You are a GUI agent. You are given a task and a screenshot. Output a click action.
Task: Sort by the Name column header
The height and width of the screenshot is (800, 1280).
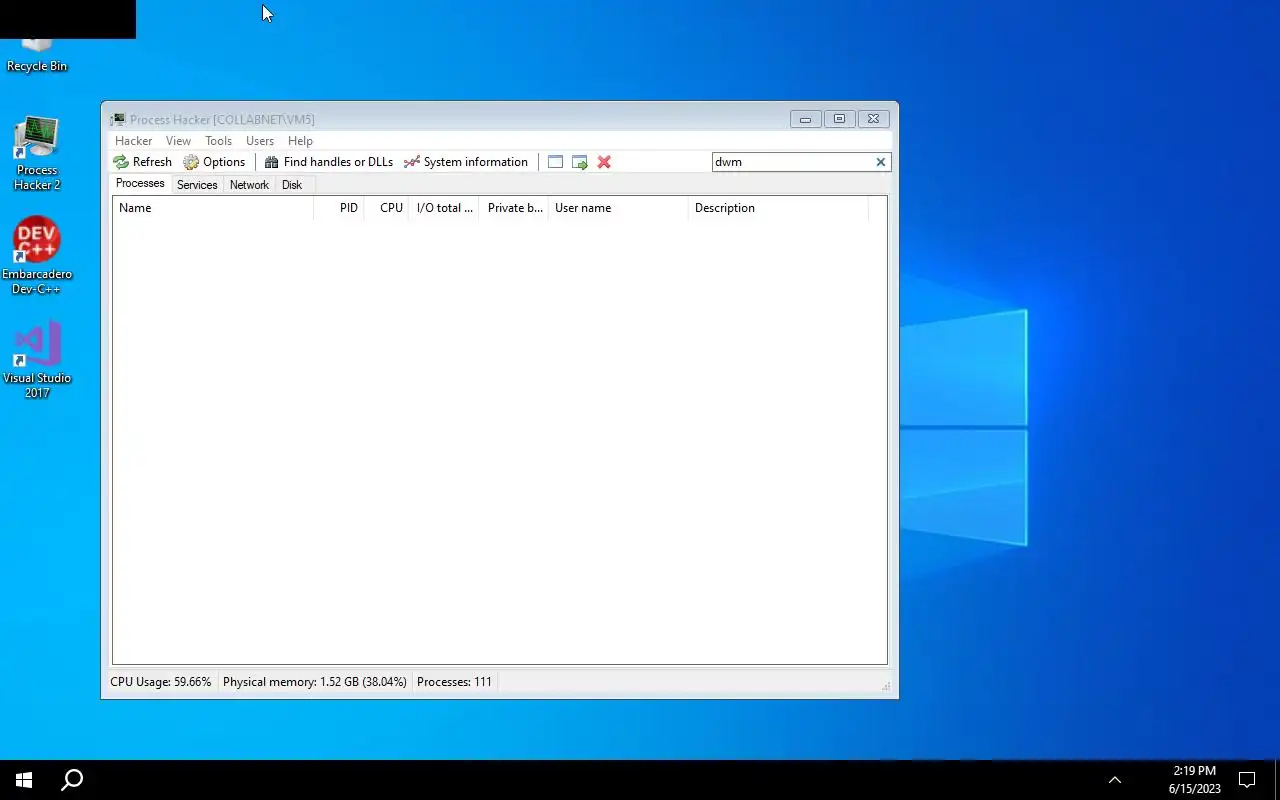click(213, 208)
